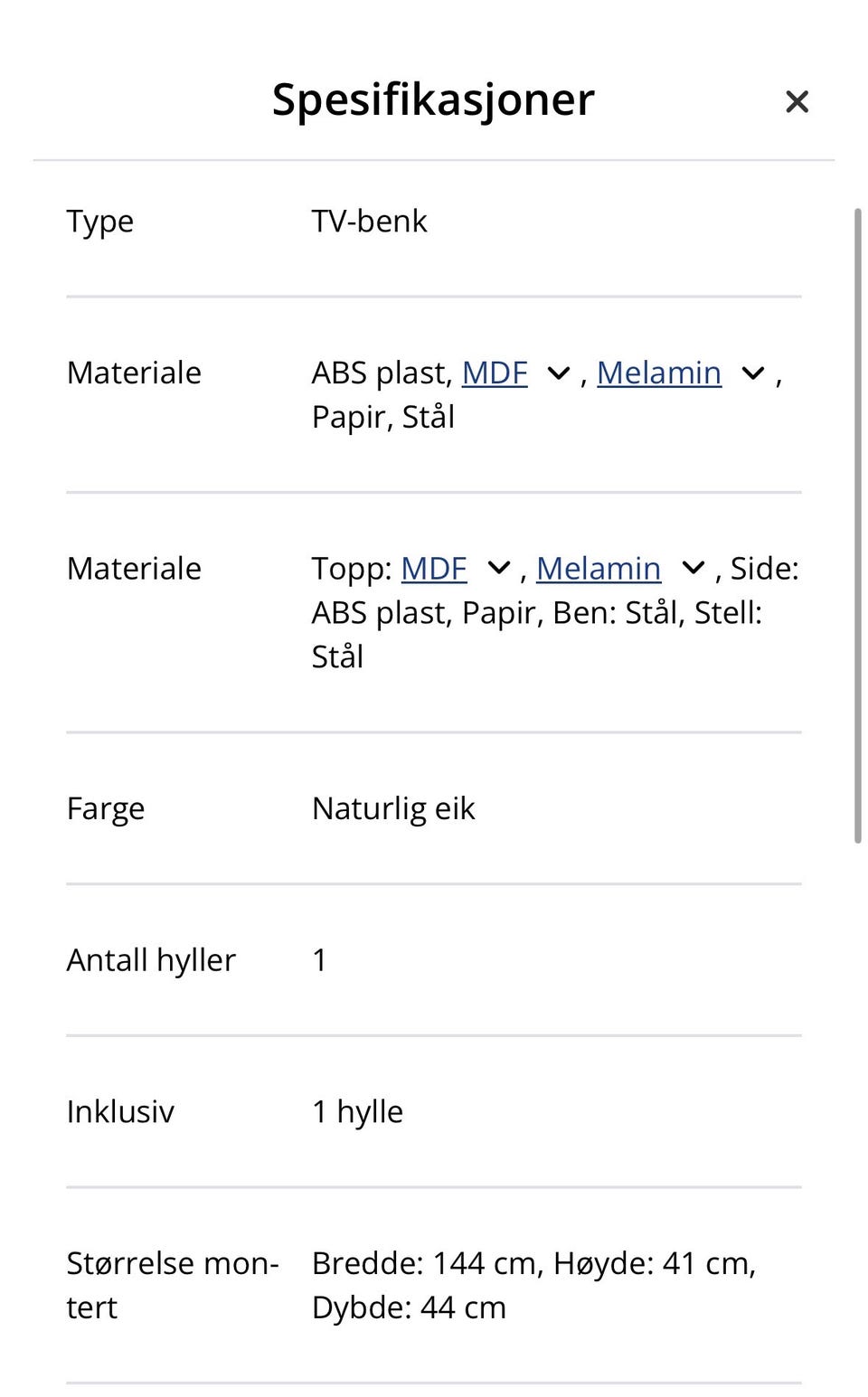The height and width of the screenshot is (1397, 868).
Task: Open the Melamin link before Side:
Action: [x=599, y=569]
